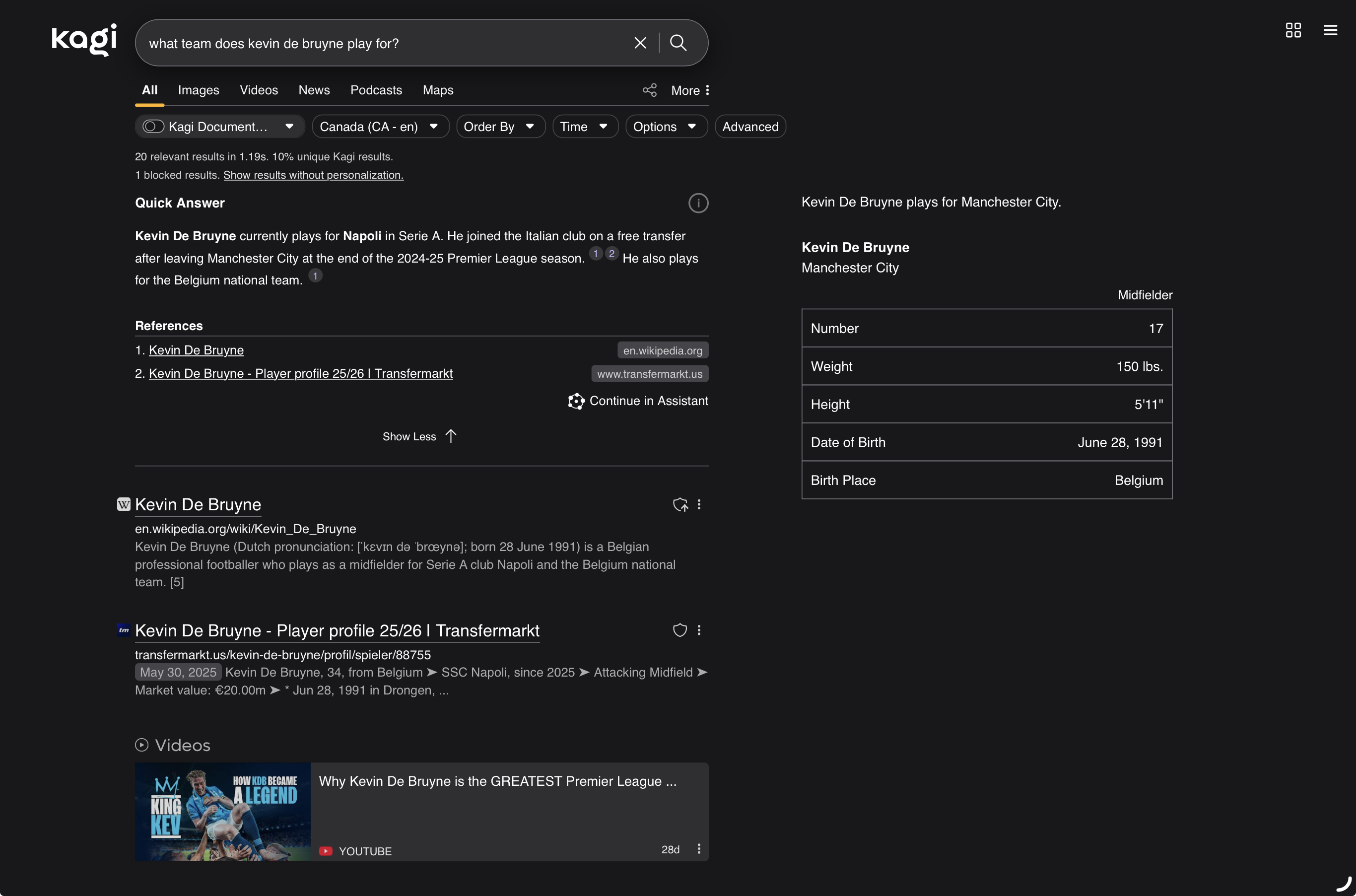Switch to the News tab
This screenshot has height=896, width=1356.
(314, 90)
